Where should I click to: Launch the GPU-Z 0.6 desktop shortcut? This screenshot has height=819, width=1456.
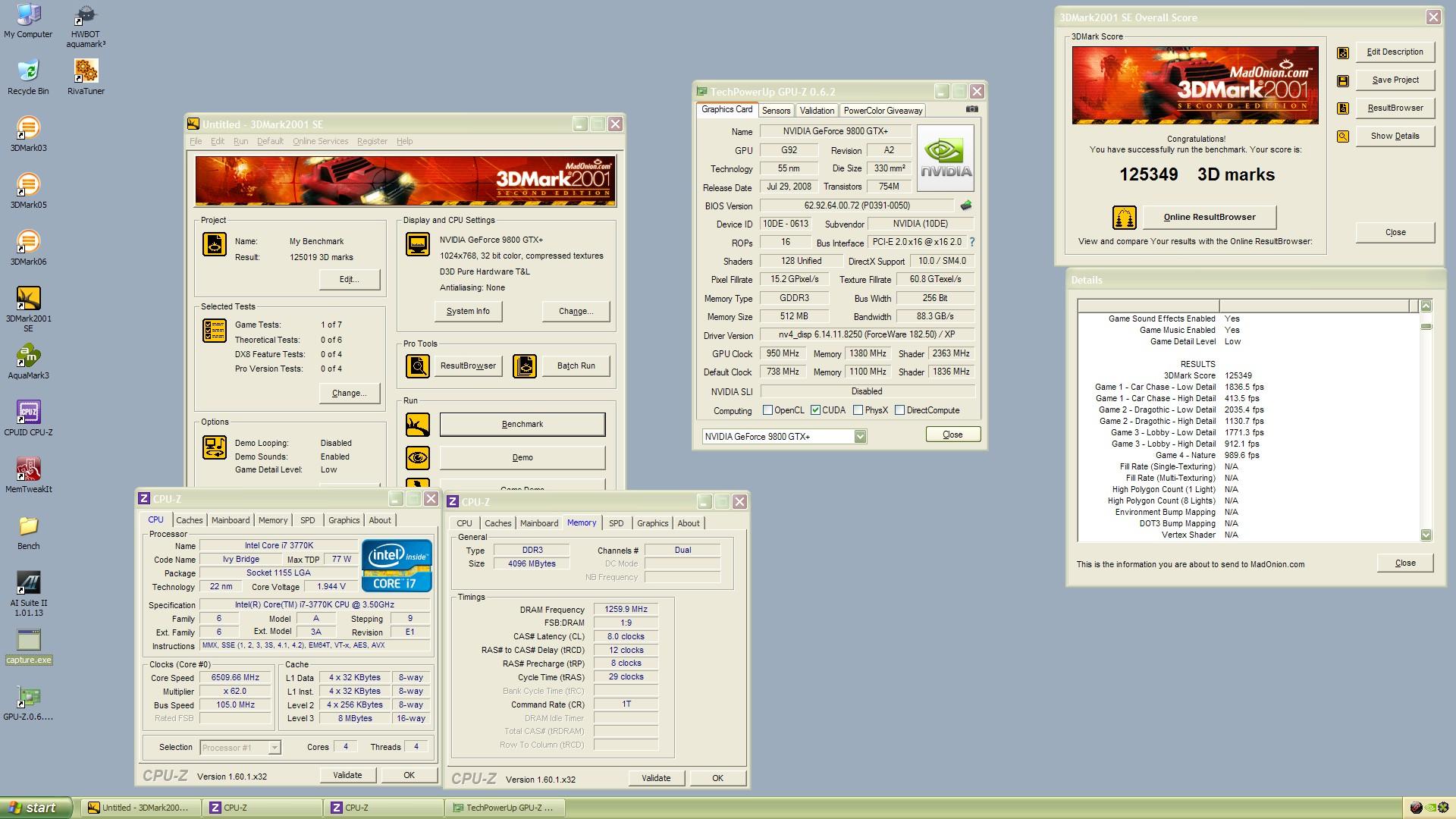pos(28,704)
